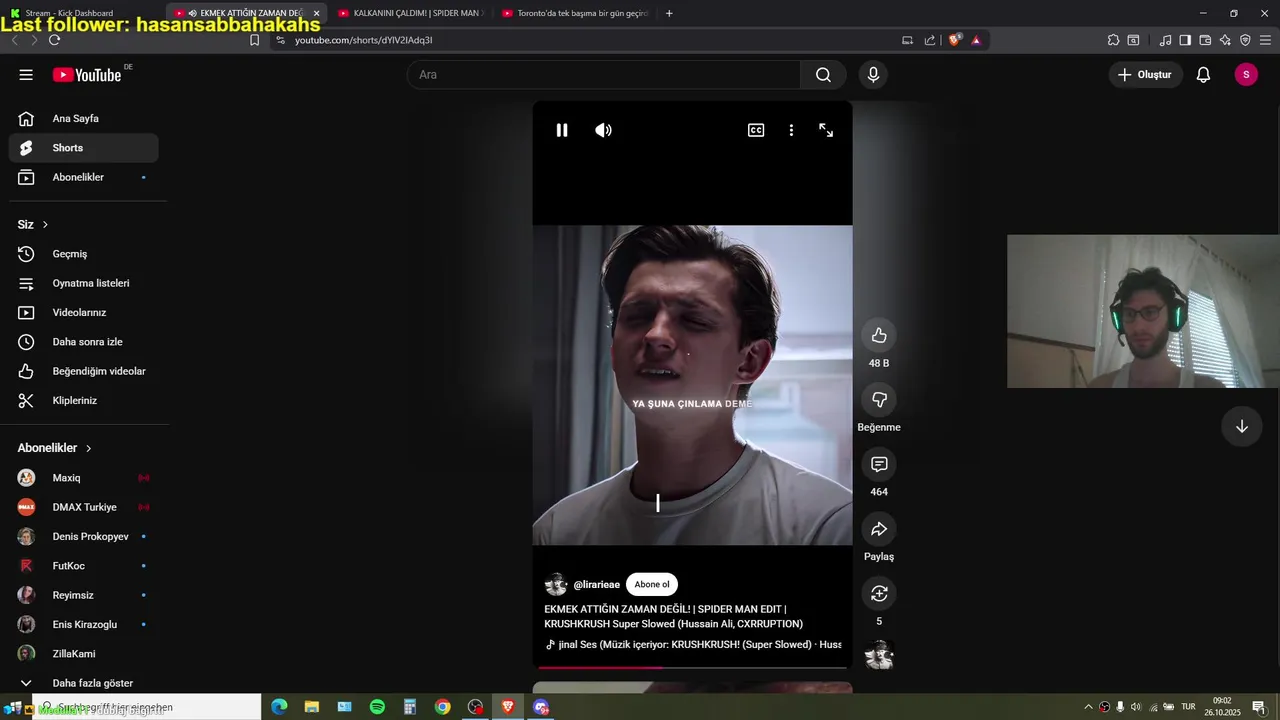Go to Ana Sayfa in sidebar
The height and width of the screenshot is (720, 1280).
(x=84, y=119)
